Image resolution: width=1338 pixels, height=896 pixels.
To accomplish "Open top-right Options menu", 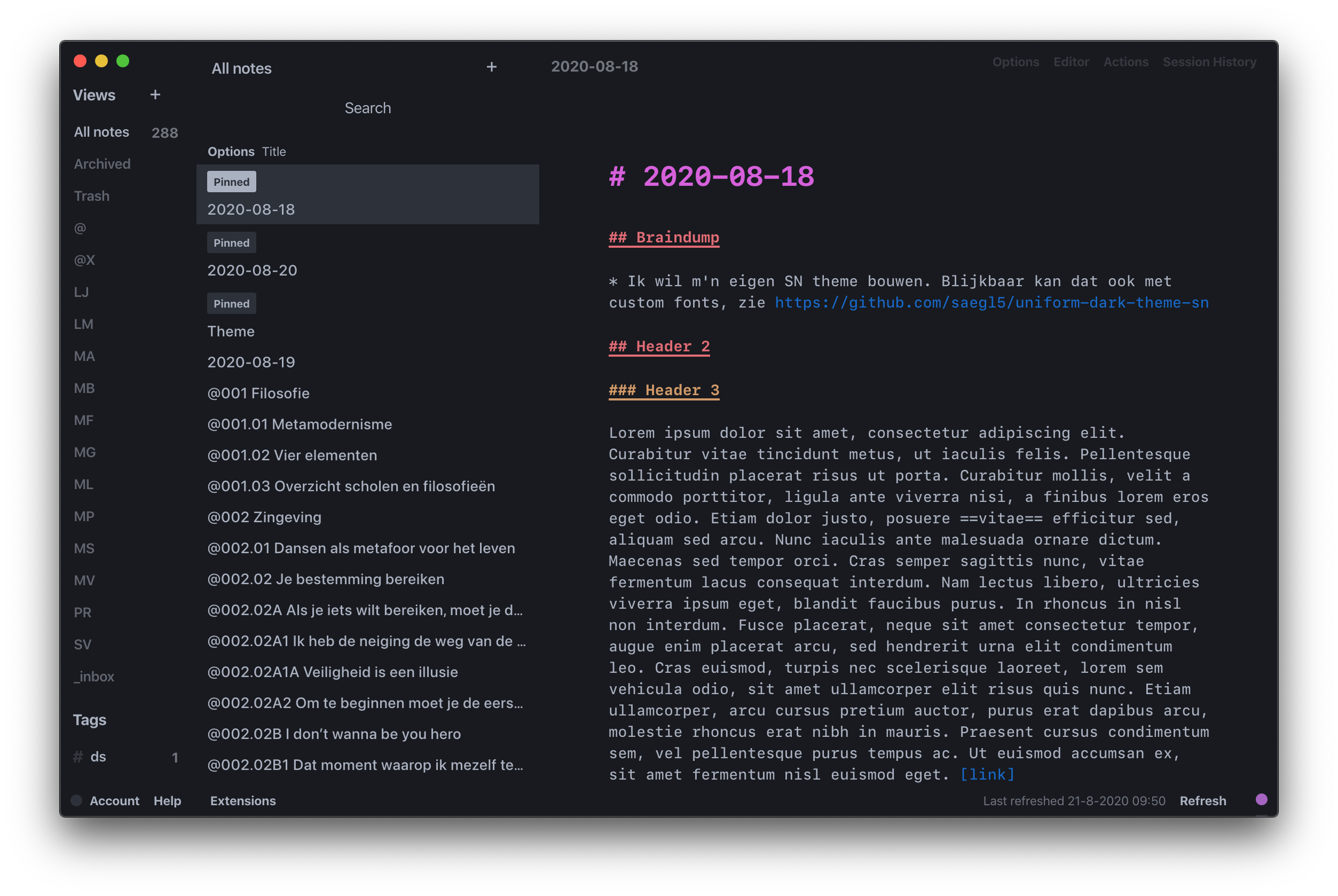I will 1015,62.
